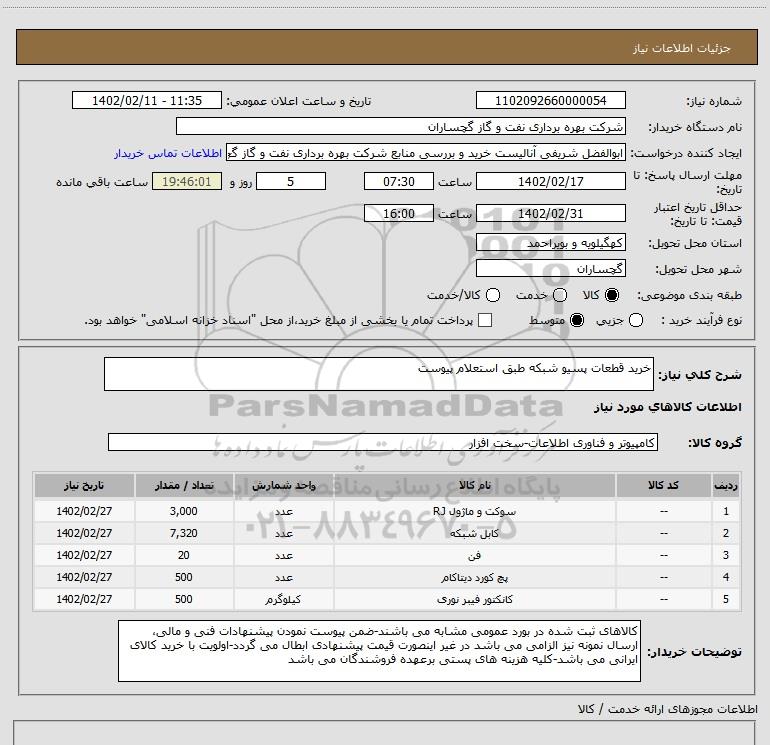Click the item name فن
The width and height of the screenshot is (770, 745).
click(474, 555)
